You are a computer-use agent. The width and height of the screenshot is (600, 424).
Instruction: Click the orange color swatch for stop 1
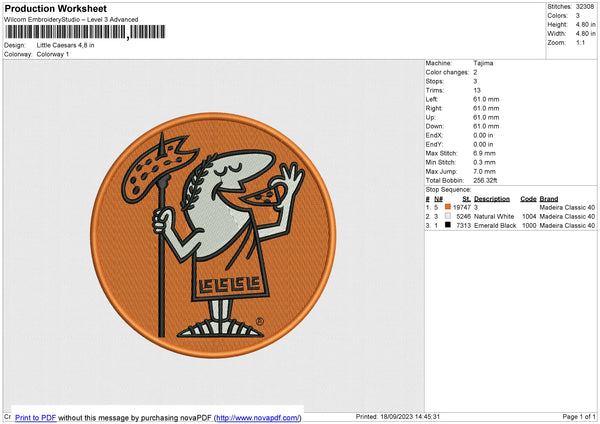click(x=448, y=207)
